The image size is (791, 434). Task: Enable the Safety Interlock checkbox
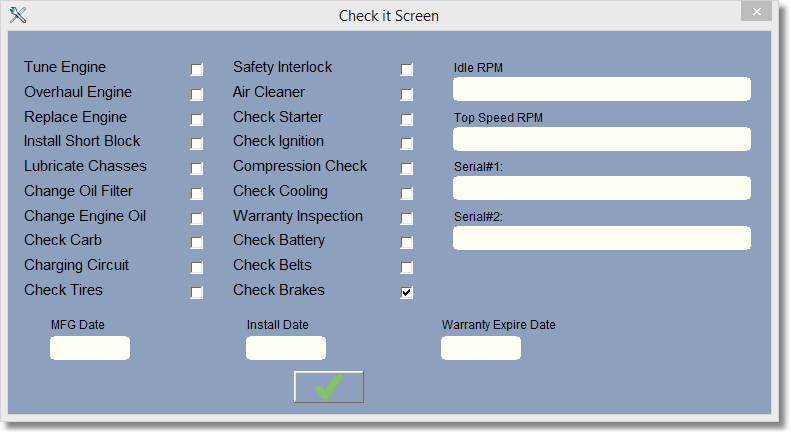(407, 70)
